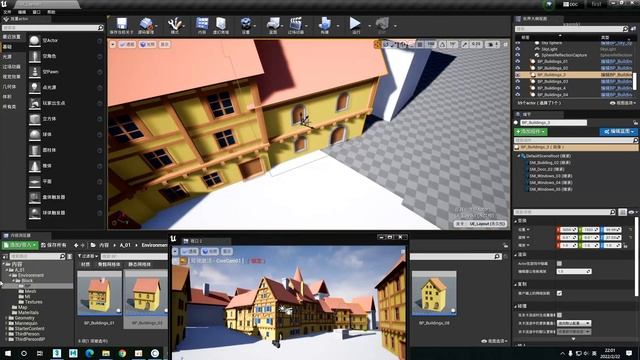Open Source Control toolbar icon
The image size is (640, 360).
pyautogui.click(x=146, y=23)
